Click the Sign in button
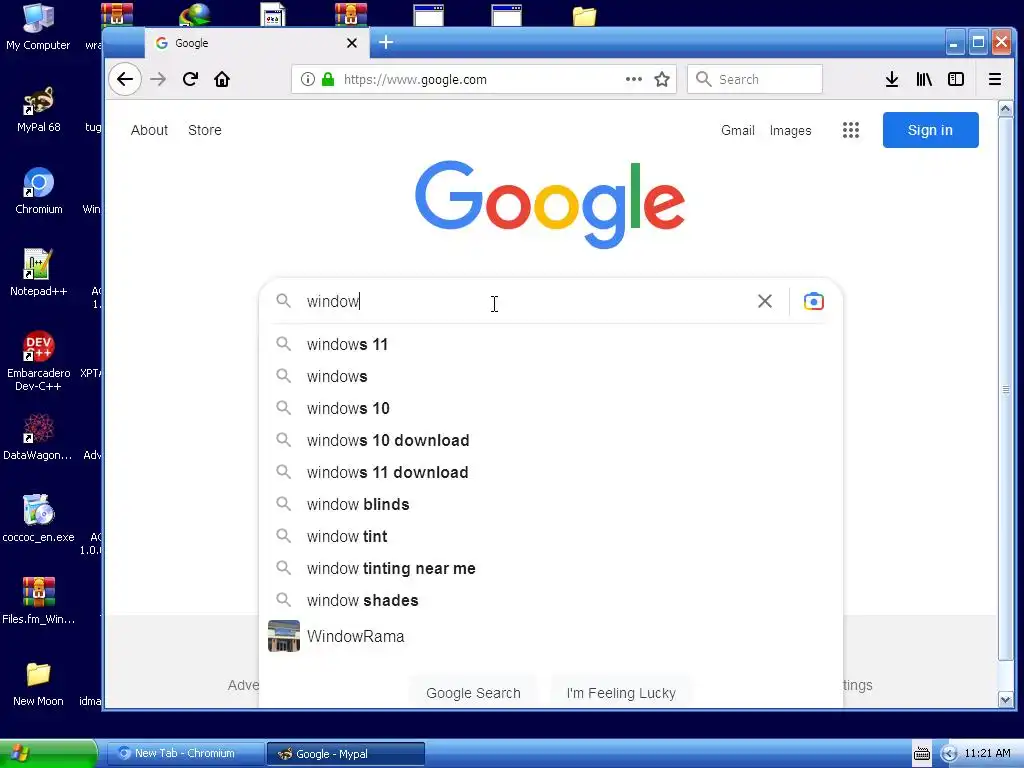The width and height of the screenshot is (1024, 768). 930,130
